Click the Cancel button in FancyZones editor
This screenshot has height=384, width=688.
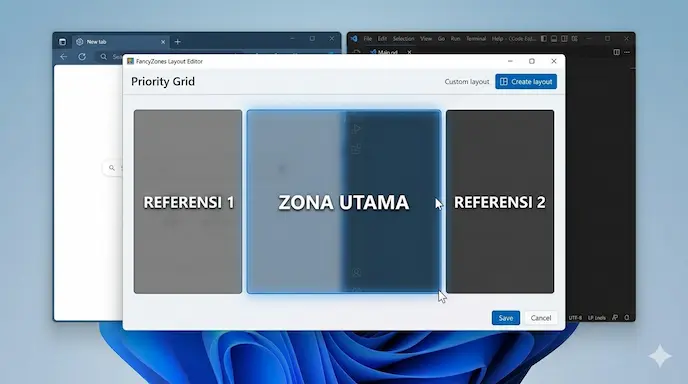pyautogui.click(x=541, y=318)
